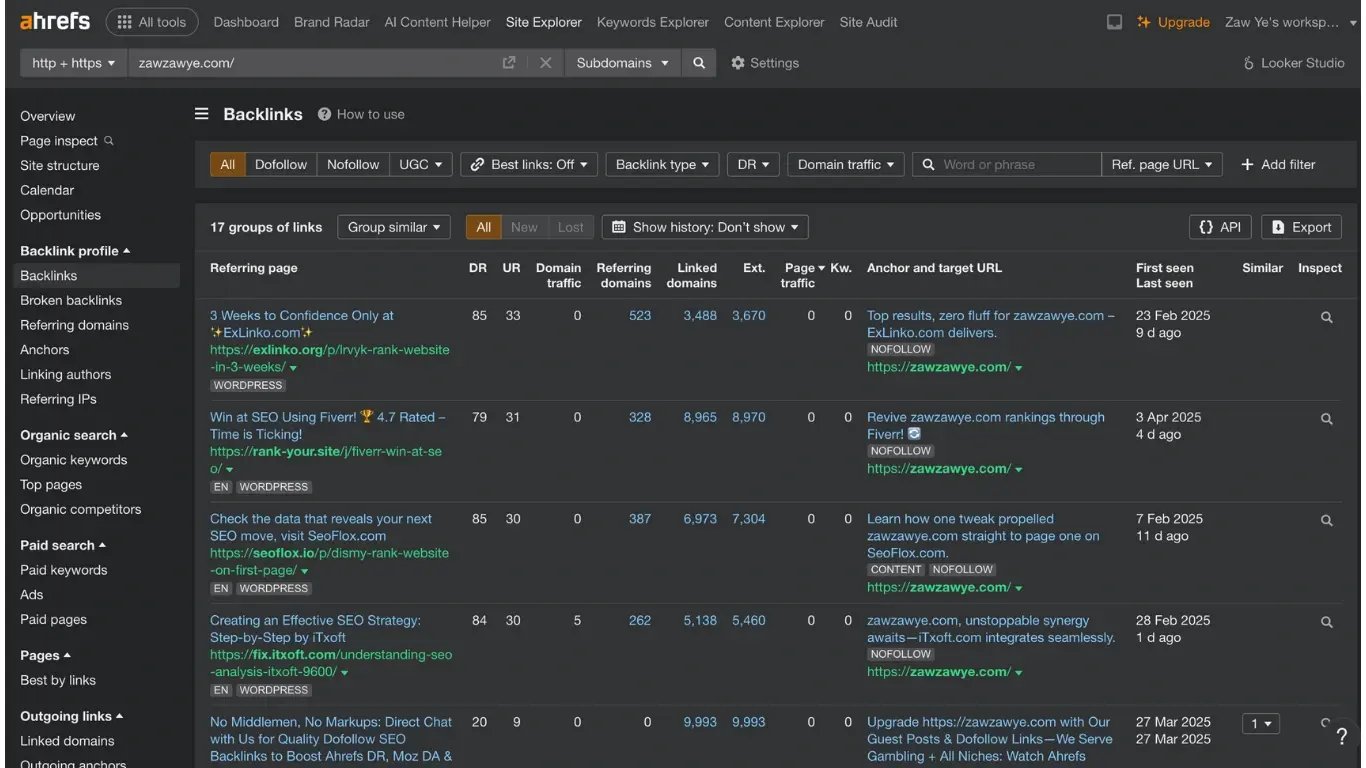The width and height of the screenshot is (1366, 768).
Task: Click the Upgrade link
Action: pos(1173,22)
